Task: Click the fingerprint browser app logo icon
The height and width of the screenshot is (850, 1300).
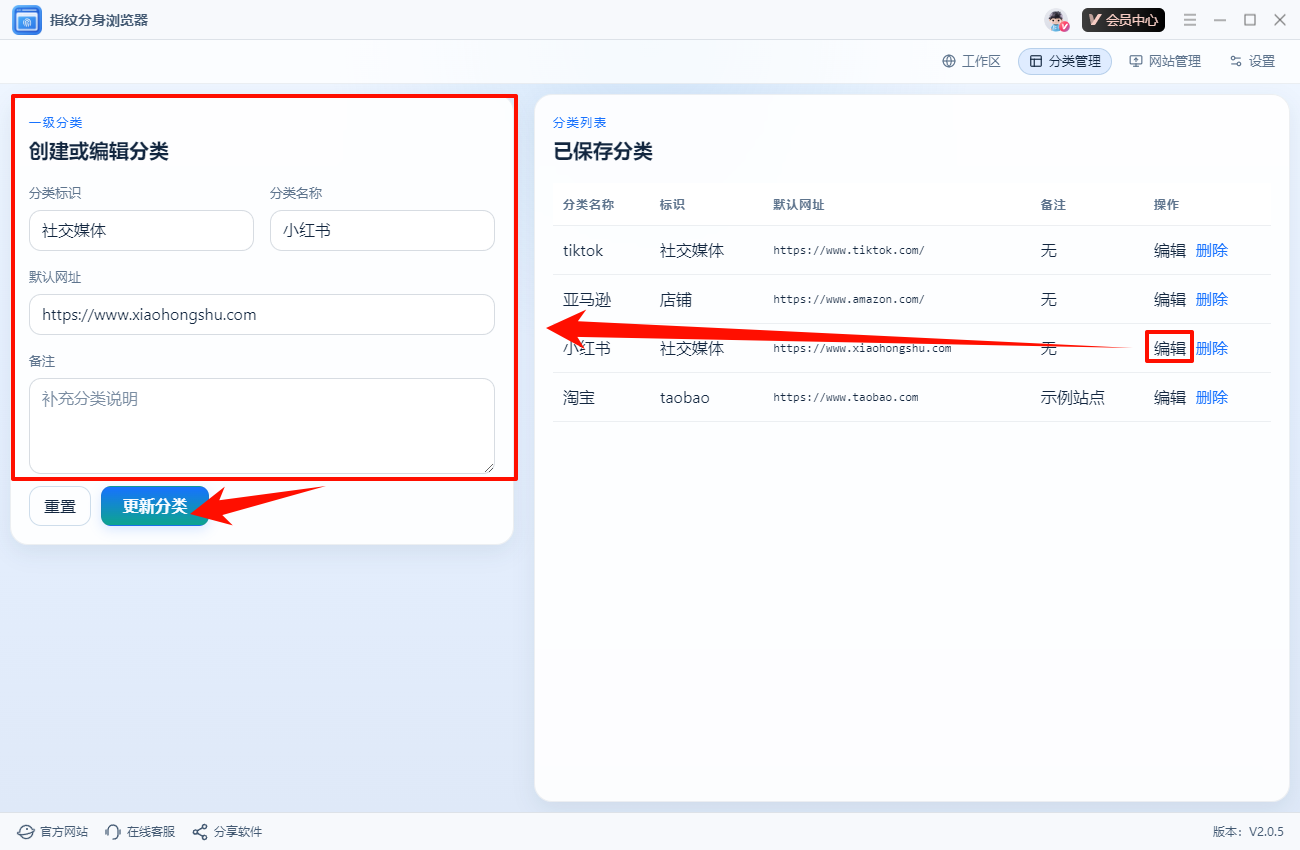Action: coord(27,20)
